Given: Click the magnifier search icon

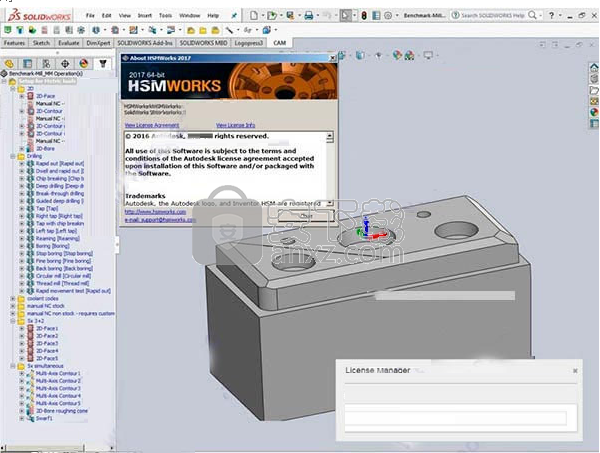Looking at the screenshot, I should point(532,15).
